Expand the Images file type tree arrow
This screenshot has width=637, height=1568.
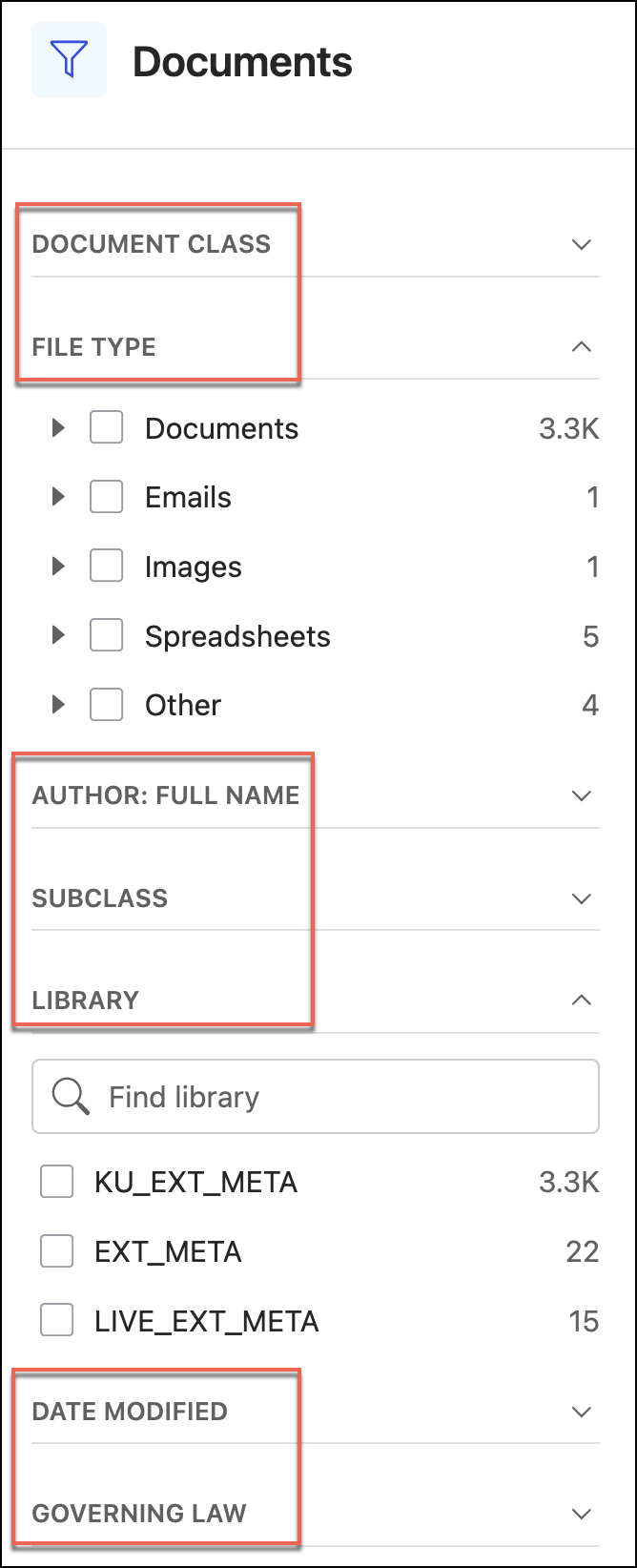58,567
